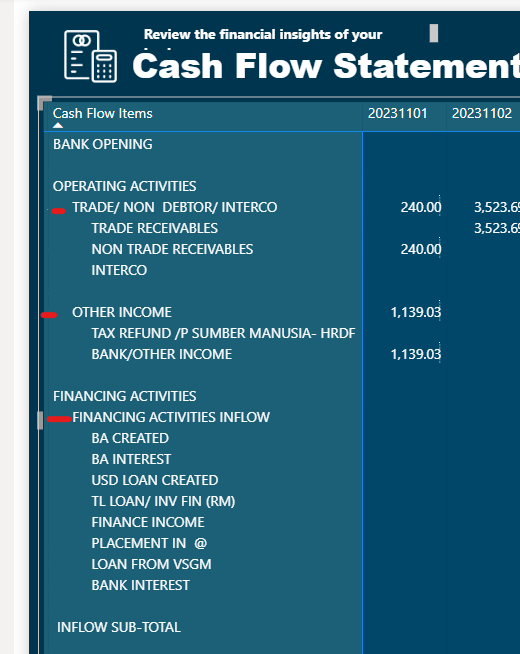520x654 pixels.
Task: Click the 1,139.03 value in OTHER INCOME row
Action: click(x=416, y=312)
